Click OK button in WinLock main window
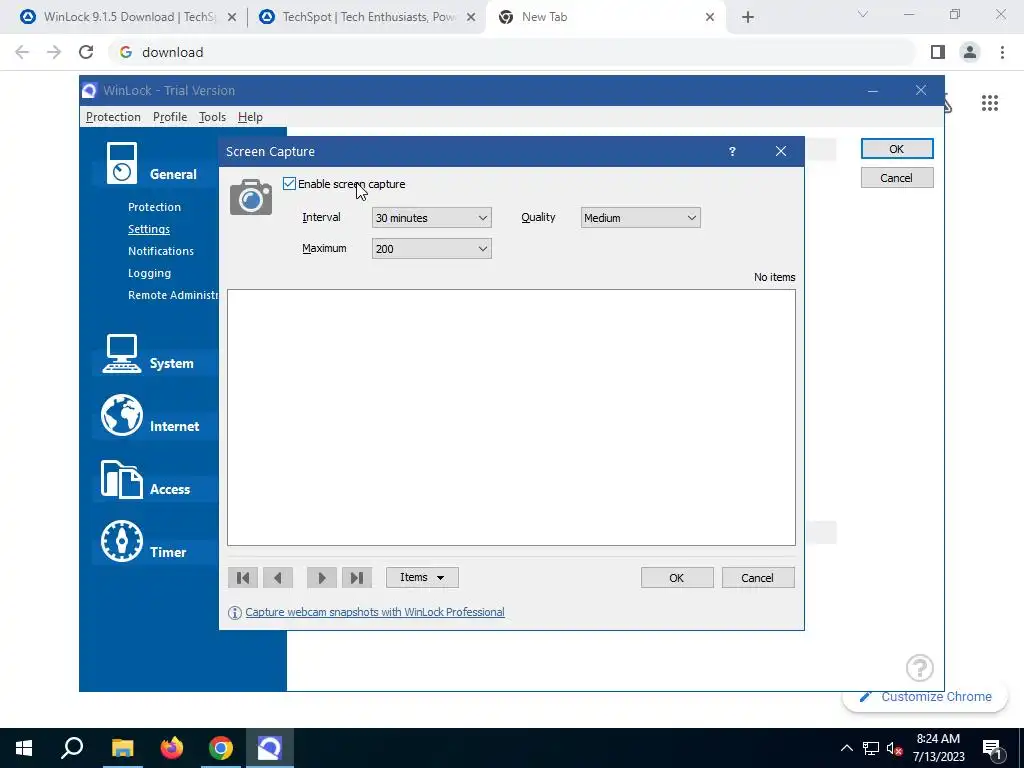Viewport: 1024px width, 768px height. tap(897, 149)
